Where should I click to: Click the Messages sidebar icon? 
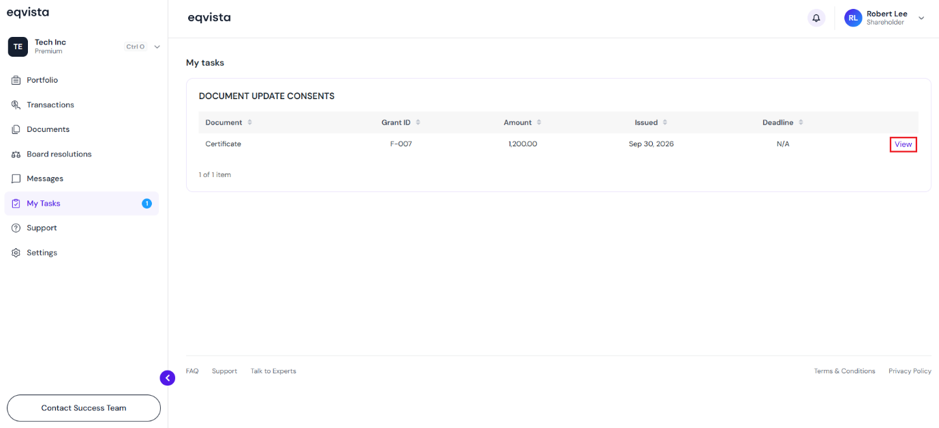pyautogui.click(x=16, y=179)
